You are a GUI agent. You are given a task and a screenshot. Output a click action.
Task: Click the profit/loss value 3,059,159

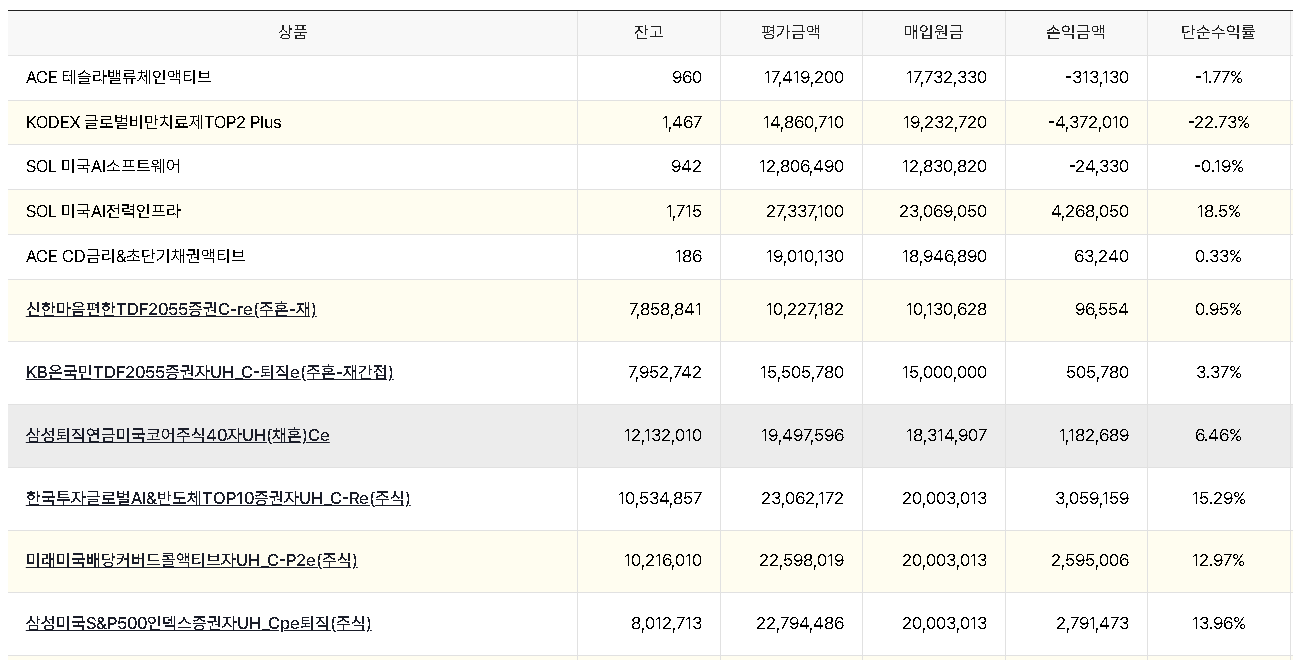[x=1090, y=498]
